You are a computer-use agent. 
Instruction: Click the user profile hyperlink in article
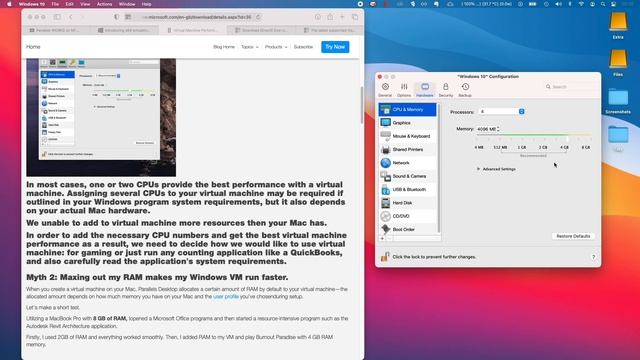[x=226, y=296]
